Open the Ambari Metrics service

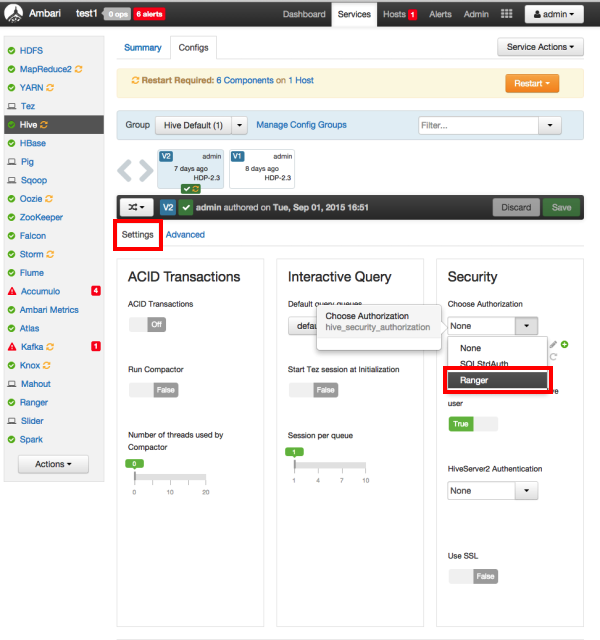click(x=49, y=309)
